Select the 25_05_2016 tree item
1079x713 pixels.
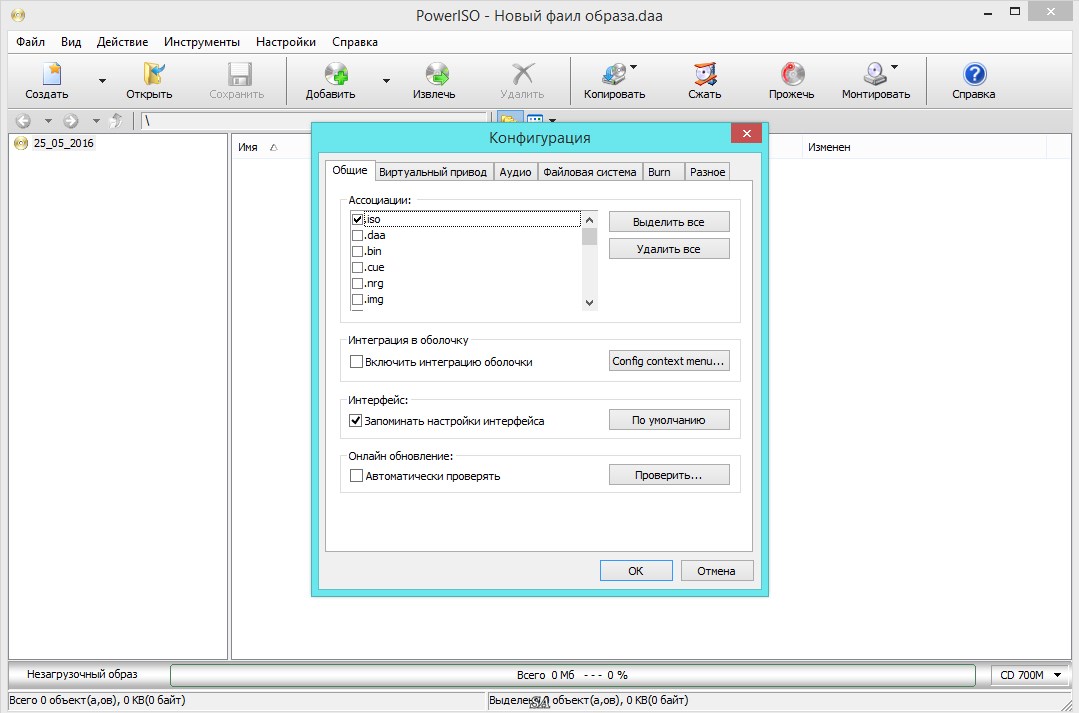tap(63, 143)
